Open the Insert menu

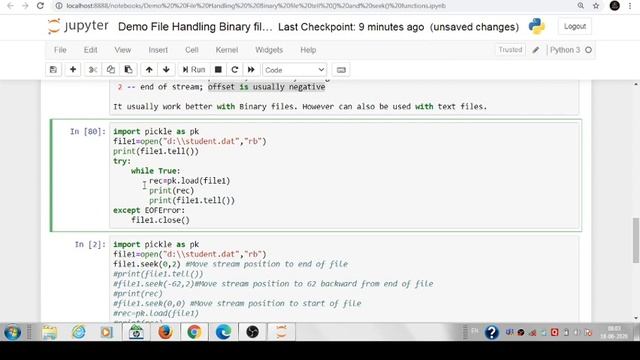[158, 50]
